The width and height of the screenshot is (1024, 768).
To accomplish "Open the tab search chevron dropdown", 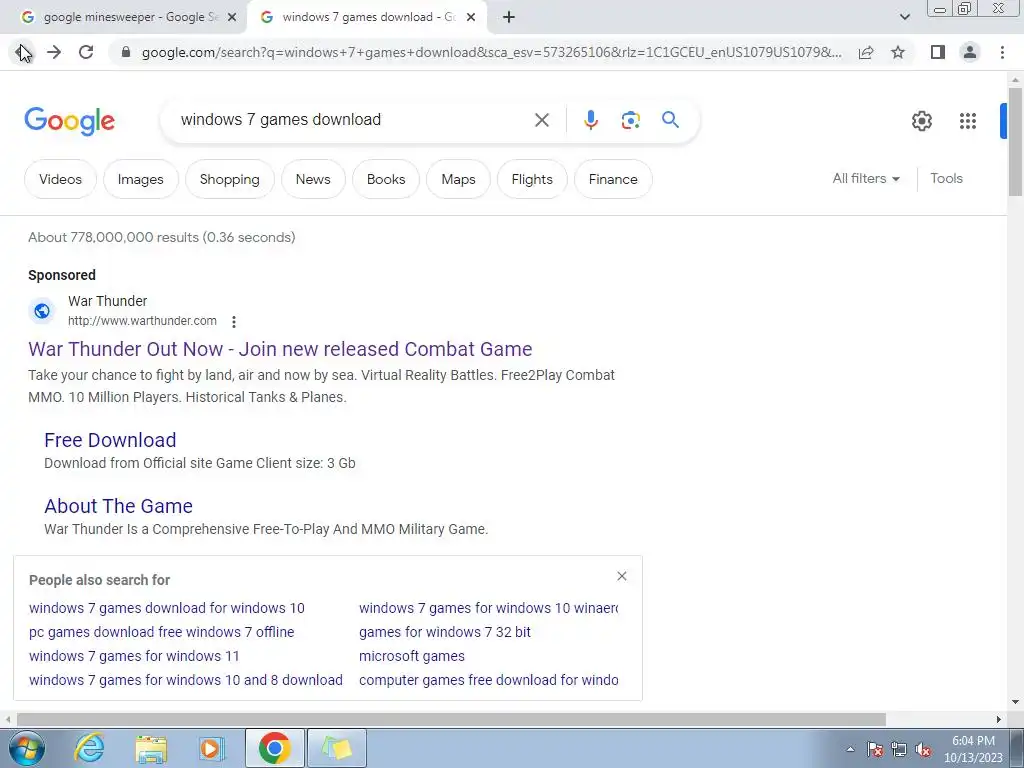I will point(904,17).
